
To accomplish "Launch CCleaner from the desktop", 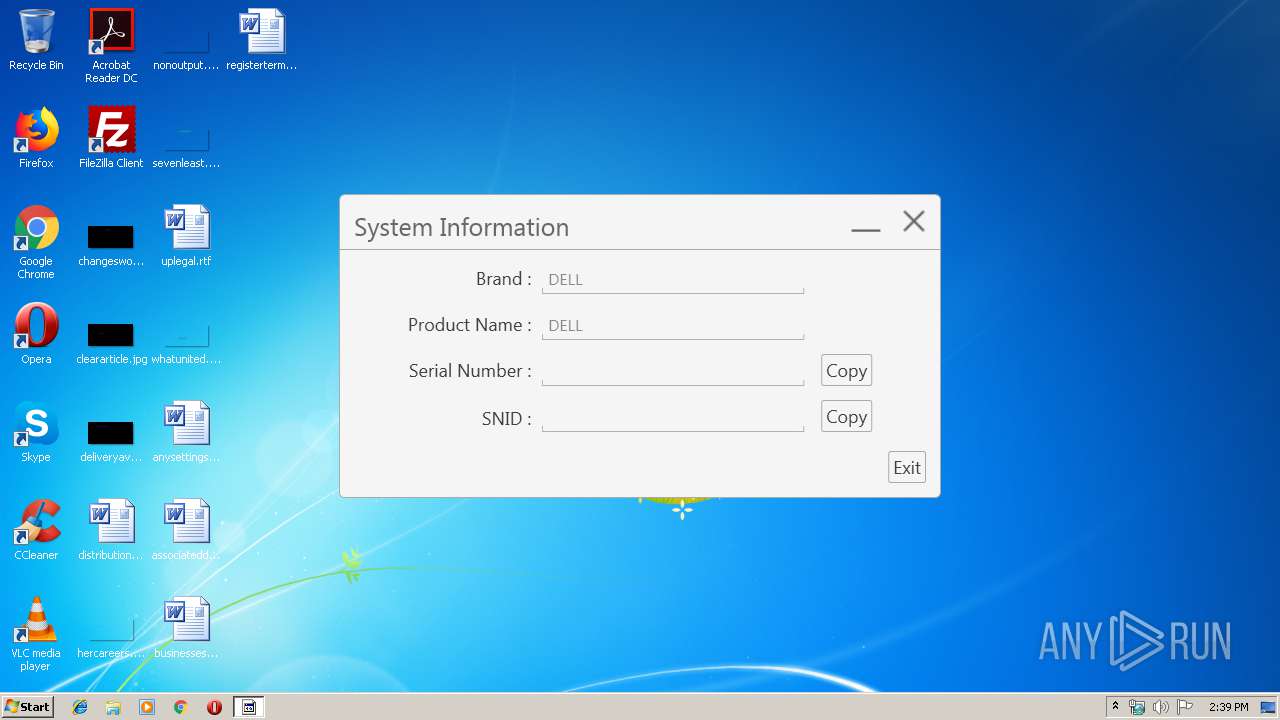I will pyautogui.click(x=36, y=531).
